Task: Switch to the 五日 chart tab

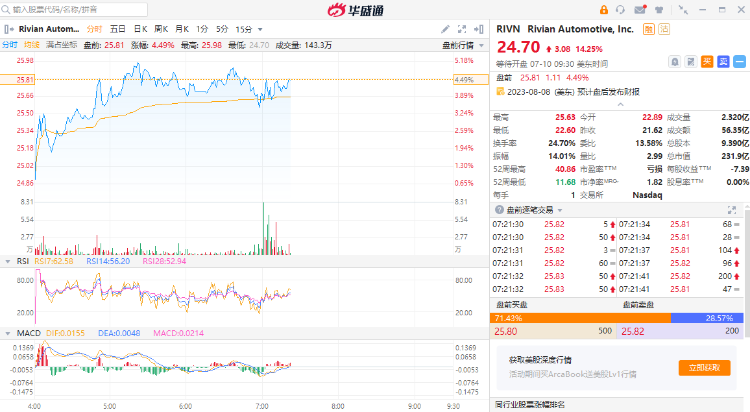Action: point(117,29)
